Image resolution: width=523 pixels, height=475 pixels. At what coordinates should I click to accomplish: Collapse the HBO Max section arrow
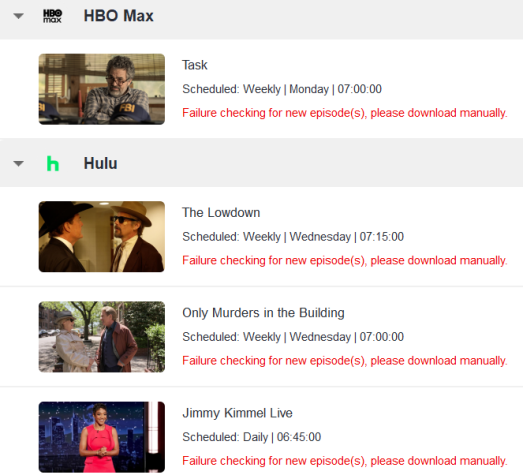click(18, 16)
